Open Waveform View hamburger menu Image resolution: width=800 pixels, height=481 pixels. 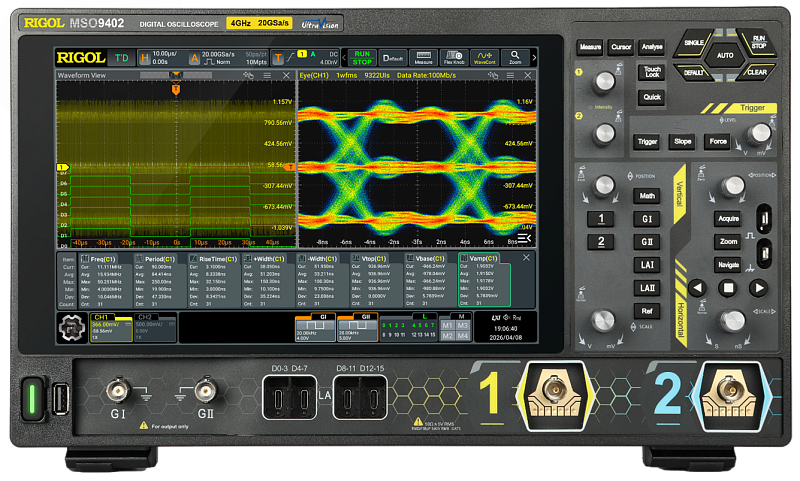267,75
